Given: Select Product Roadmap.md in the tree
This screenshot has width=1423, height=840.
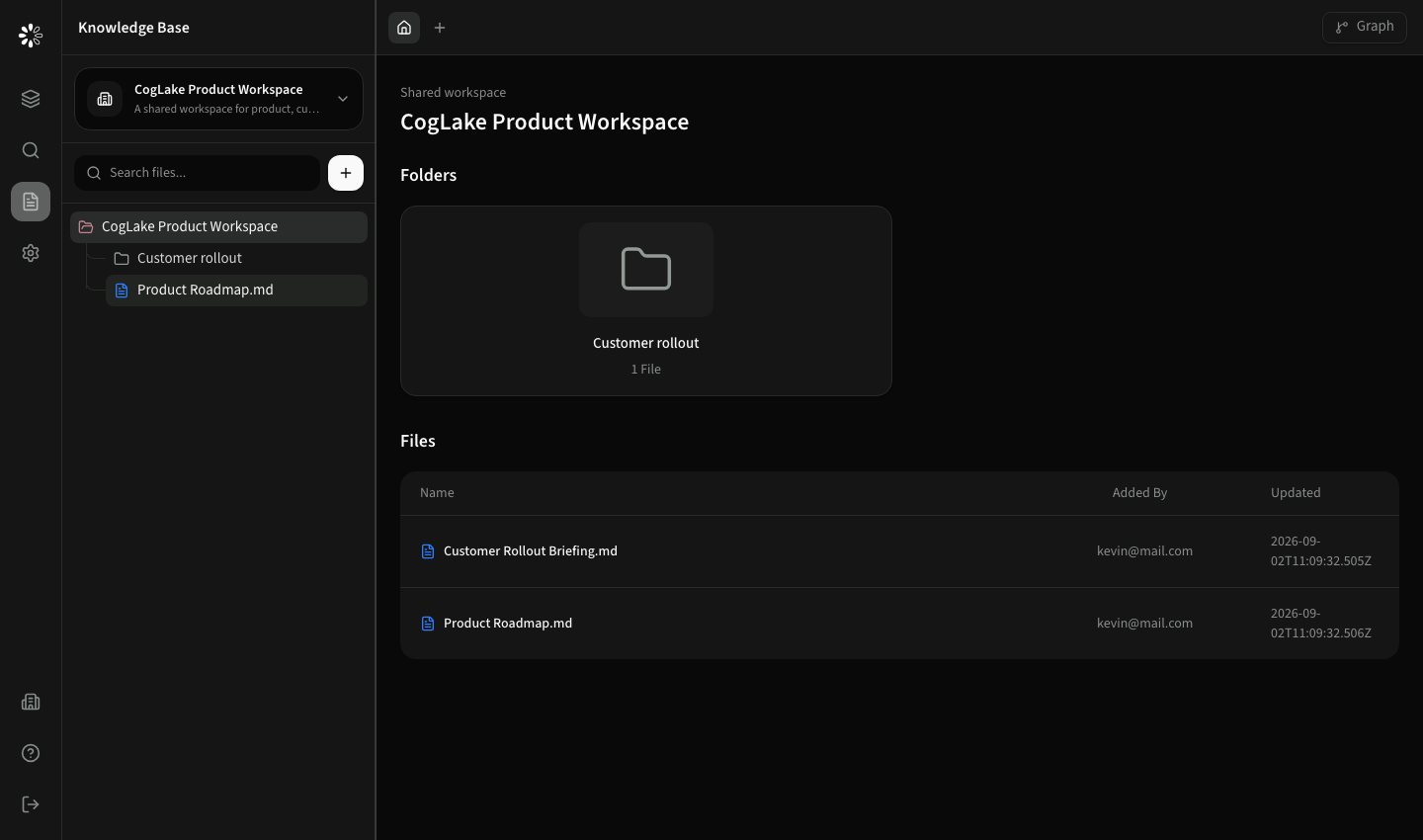Looking at the screenshot, I should (x=236, y=290).
